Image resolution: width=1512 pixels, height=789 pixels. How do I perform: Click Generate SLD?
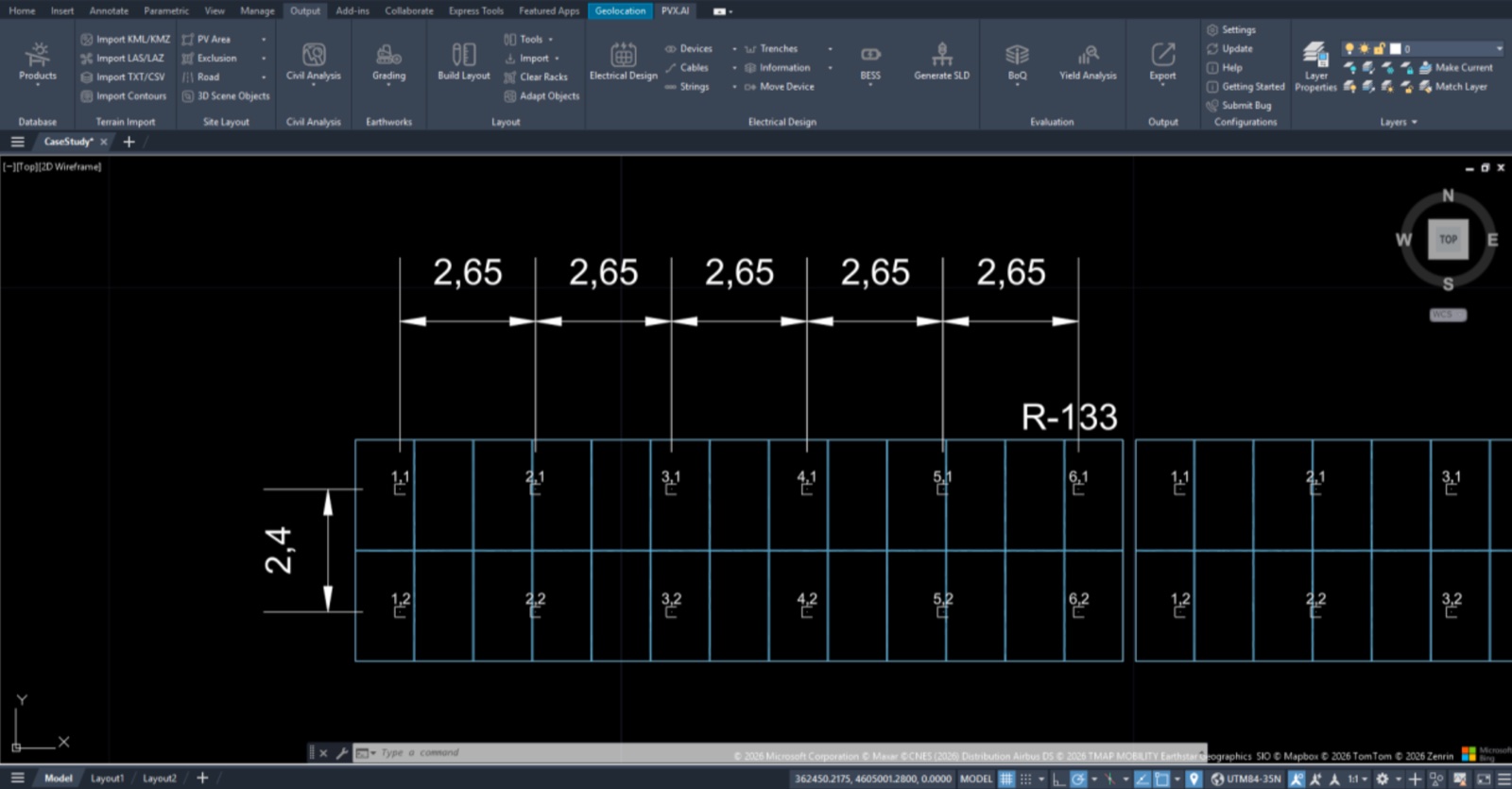point(941,62)
